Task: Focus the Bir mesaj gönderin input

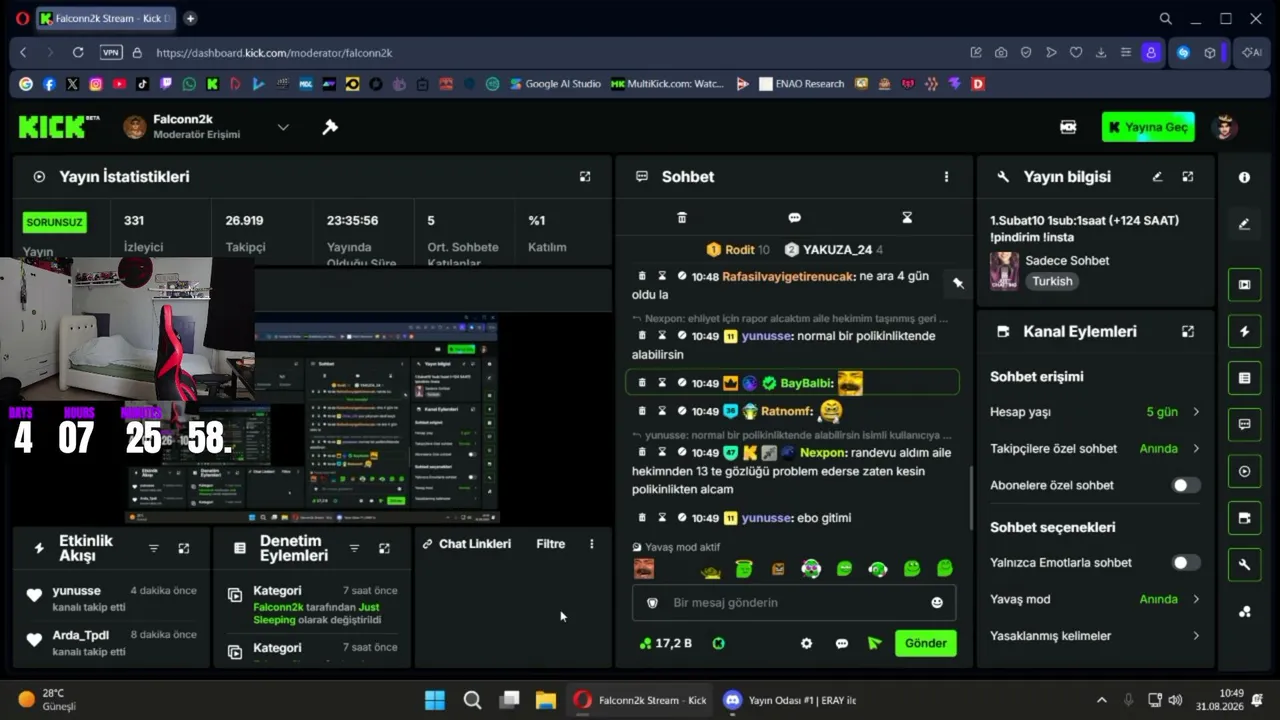Action: click(x=794, y=603)
